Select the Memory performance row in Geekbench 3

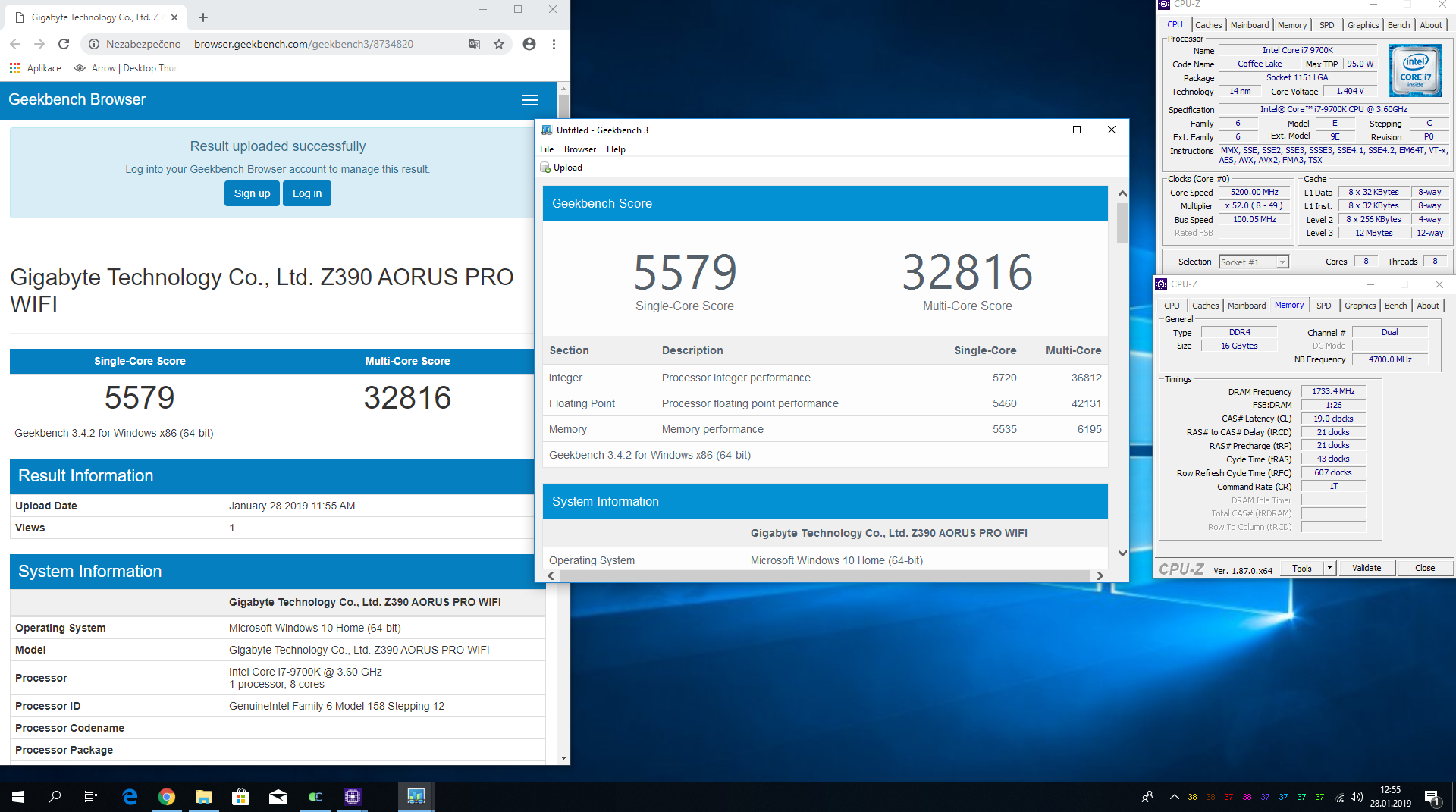(x=825, y=429)
